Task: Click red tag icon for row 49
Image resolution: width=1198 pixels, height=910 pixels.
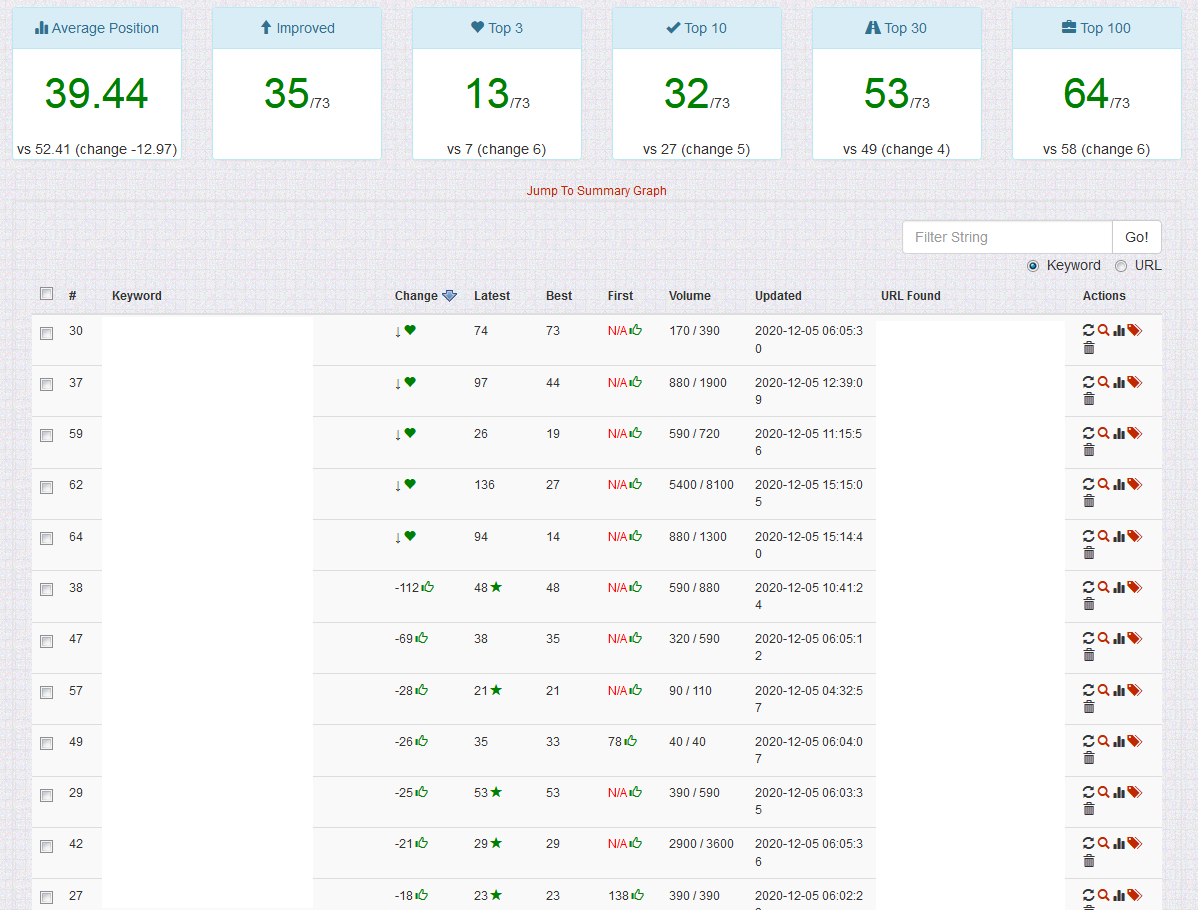Action: pos(1135,740)
